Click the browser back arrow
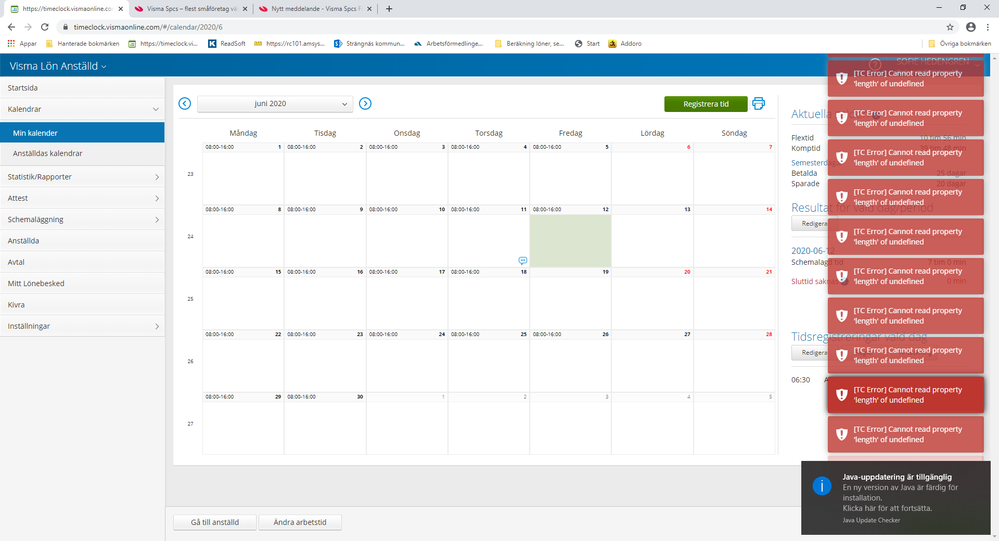The height and width of the screenshot is (541, 999). click(11, 27)
